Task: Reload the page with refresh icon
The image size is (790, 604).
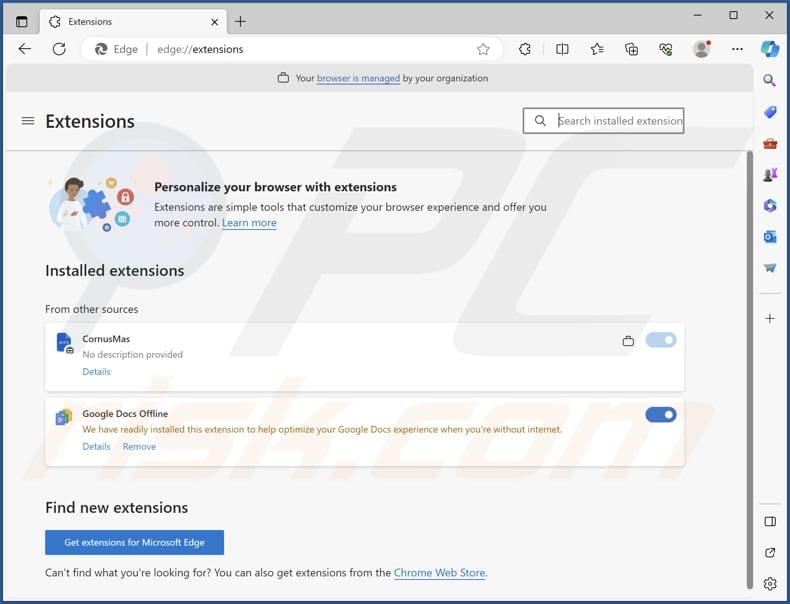Action: click(x=59, y=49)
